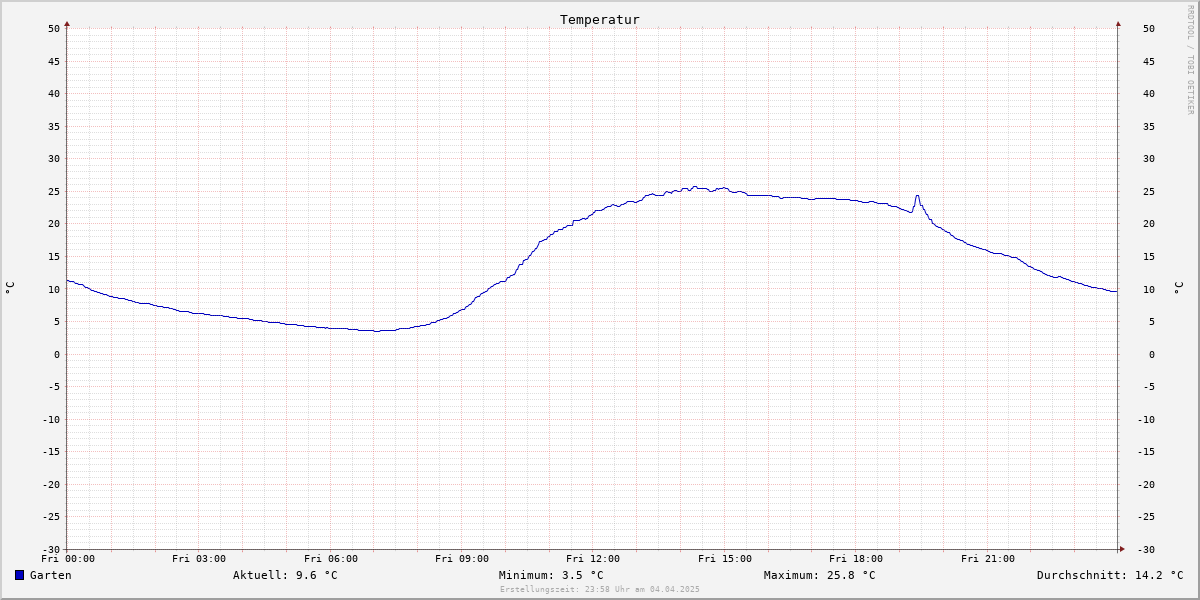The width and height of the screenshot is (1200, 600).
Task: Click the "Temperatur" chart title
Action: pyautogui.click(x=600, y=19)
